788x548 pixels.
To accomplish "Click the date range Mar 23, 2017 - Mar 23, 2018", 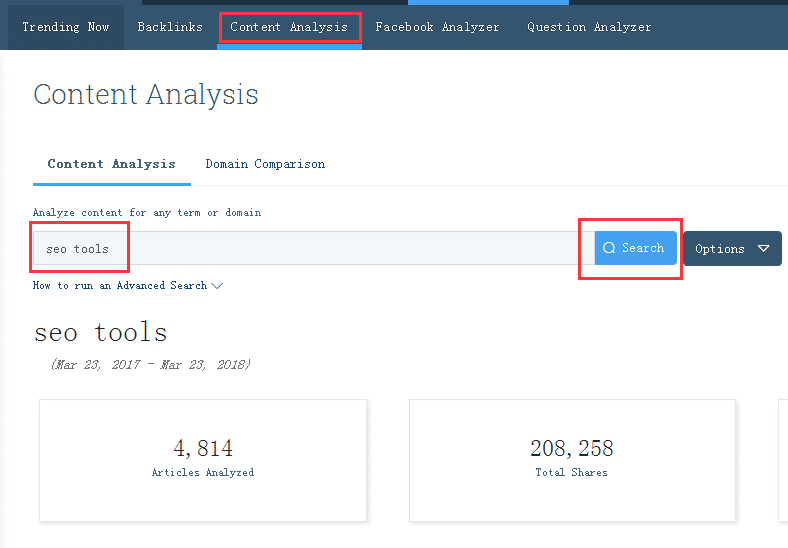I will [x=150, y=364].
